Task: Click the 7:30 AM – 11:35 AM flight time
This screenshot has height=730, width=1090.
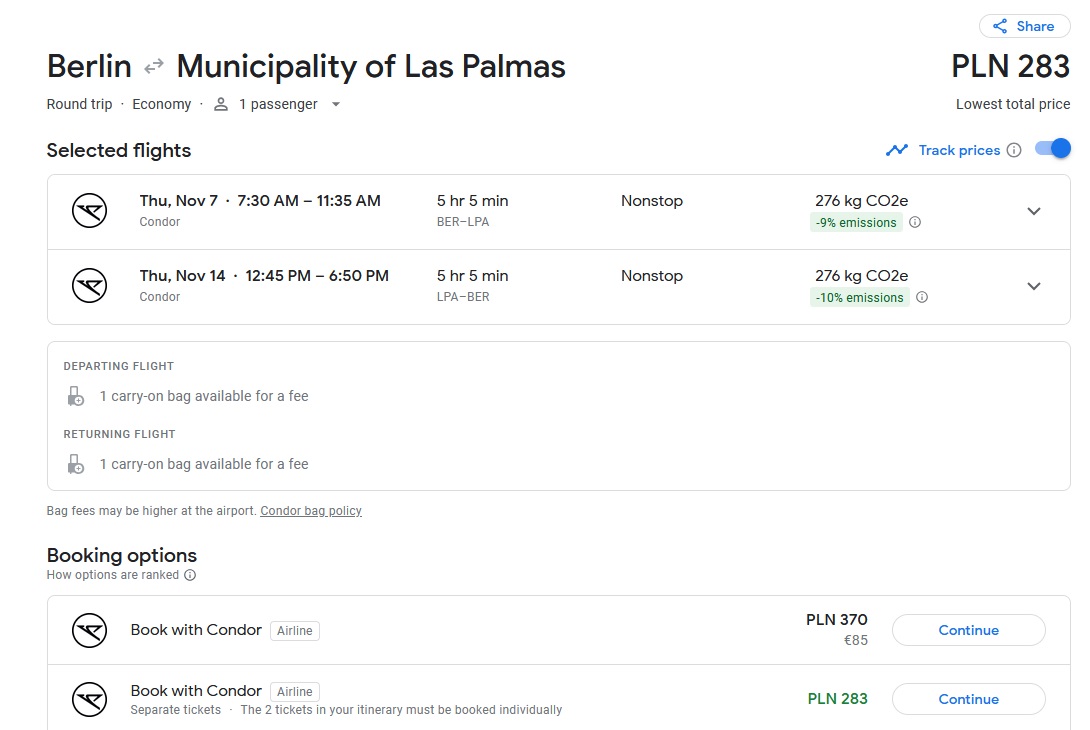Action: 309,201
